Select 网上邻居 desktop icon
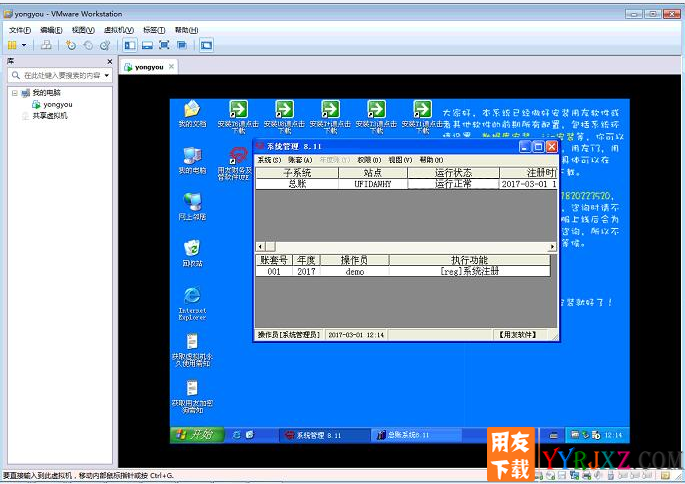Image resolution: width=685 pixels, height=484 pixels. point(192,207)
